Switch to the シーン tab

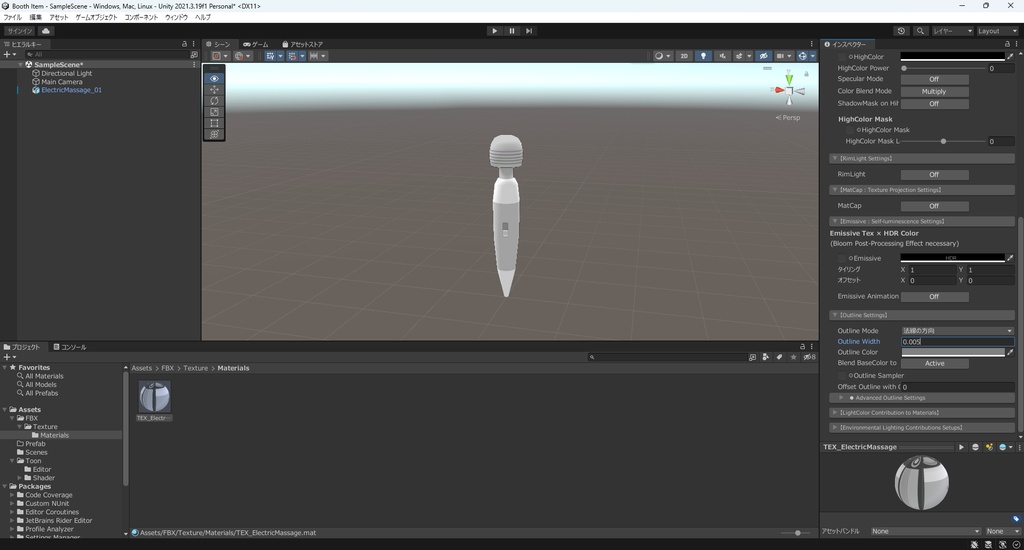pyautogui.click(x=218, y=44)
